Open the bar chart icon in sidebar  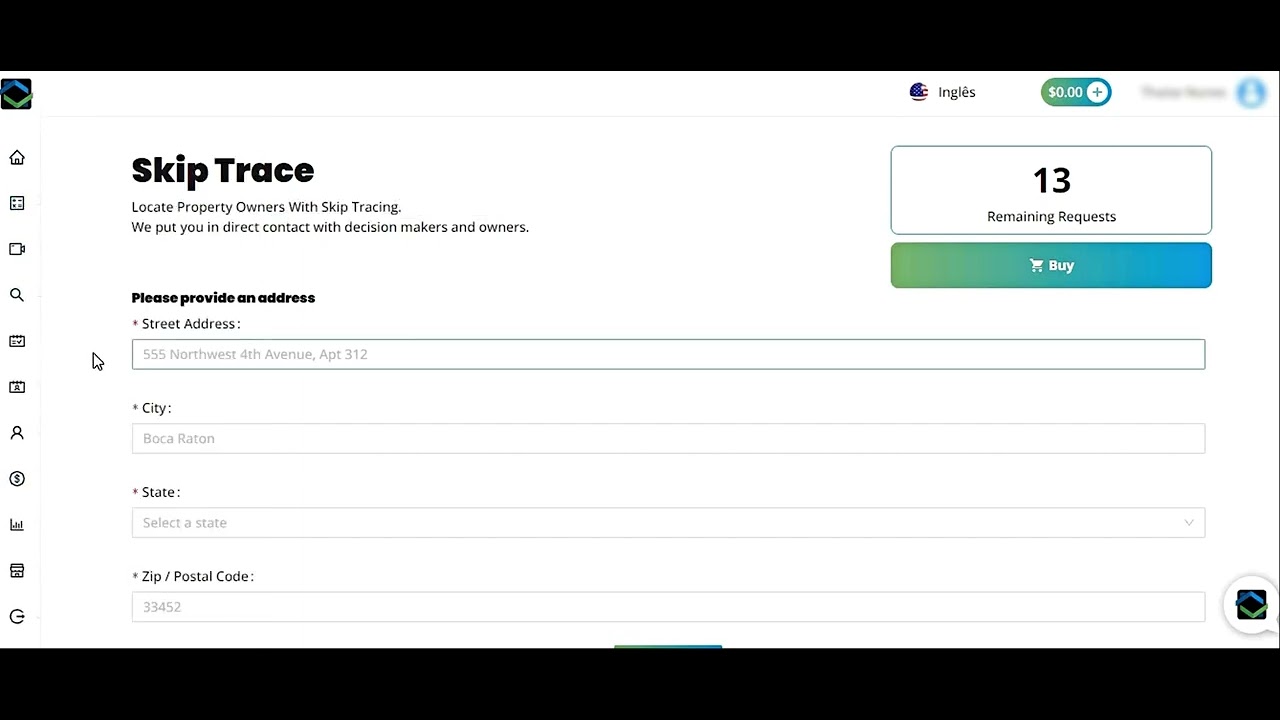(x=17, y=525)
